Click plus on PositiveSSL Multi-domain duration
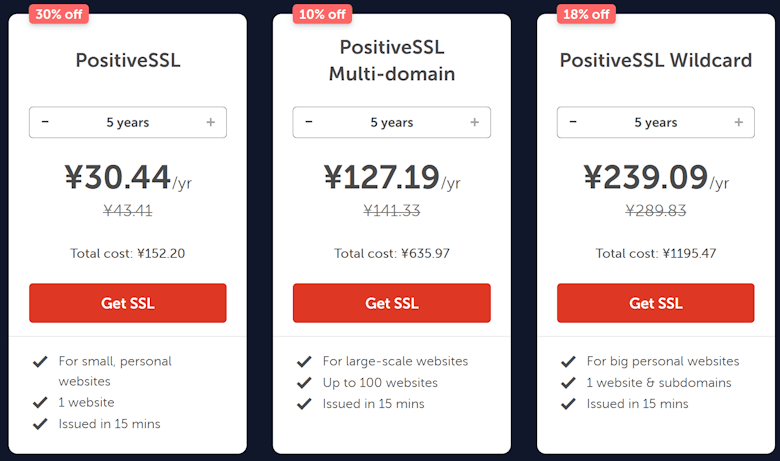The image size is (780, 461). pos(474,122)
